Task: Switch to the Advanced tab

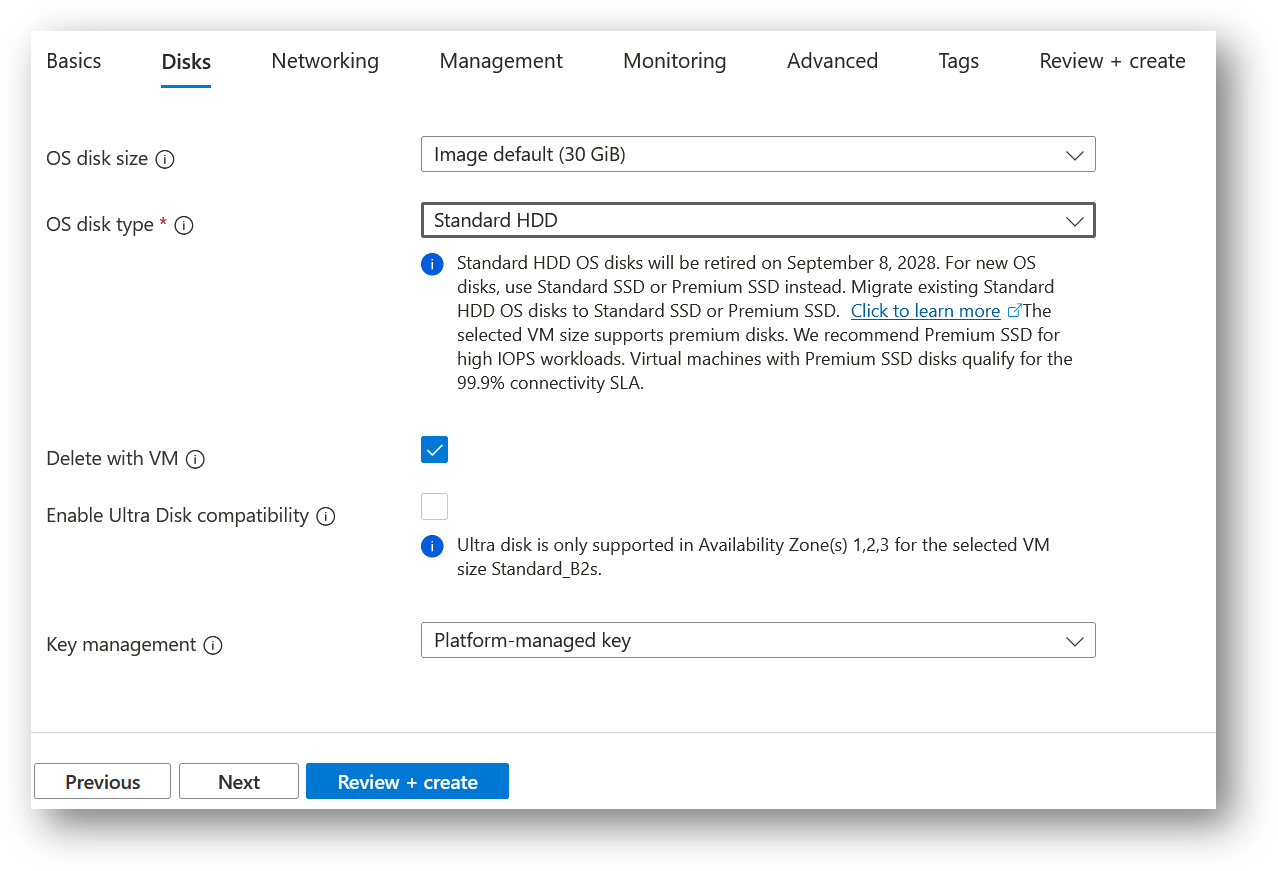Action: pos(832,61)
